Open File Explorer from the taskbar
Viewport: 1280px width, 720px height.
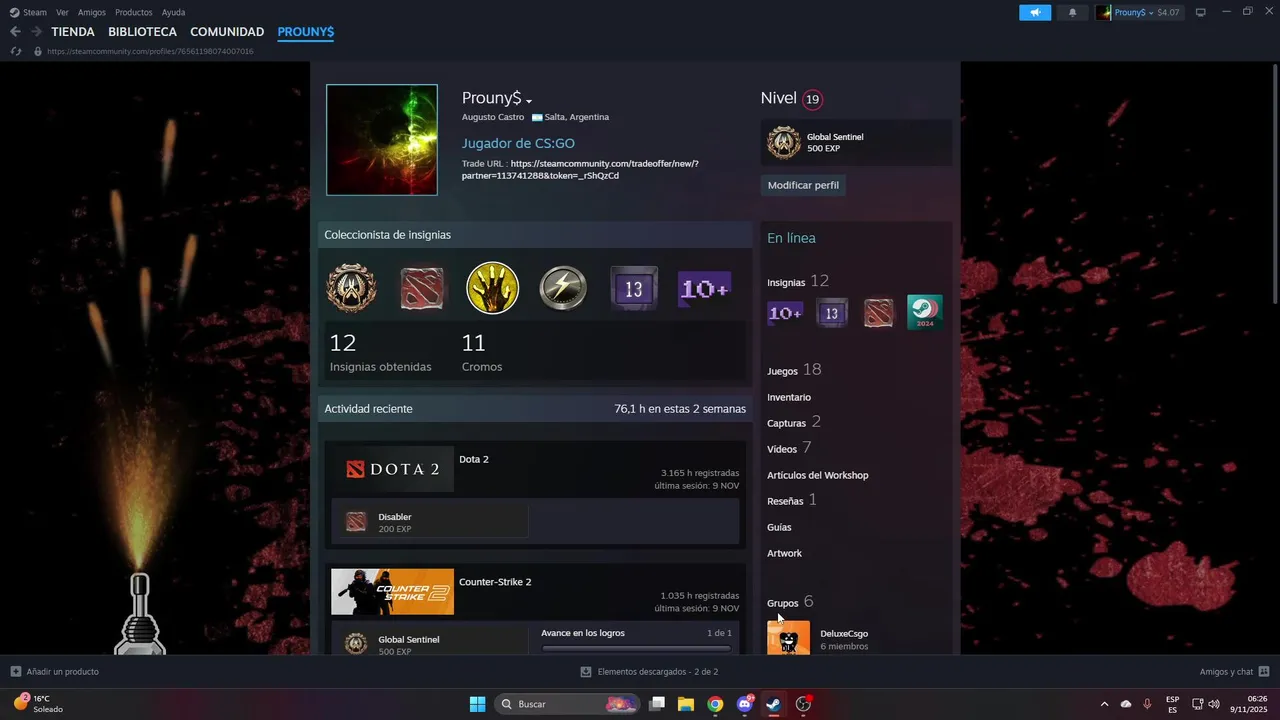tap(686, 704)
